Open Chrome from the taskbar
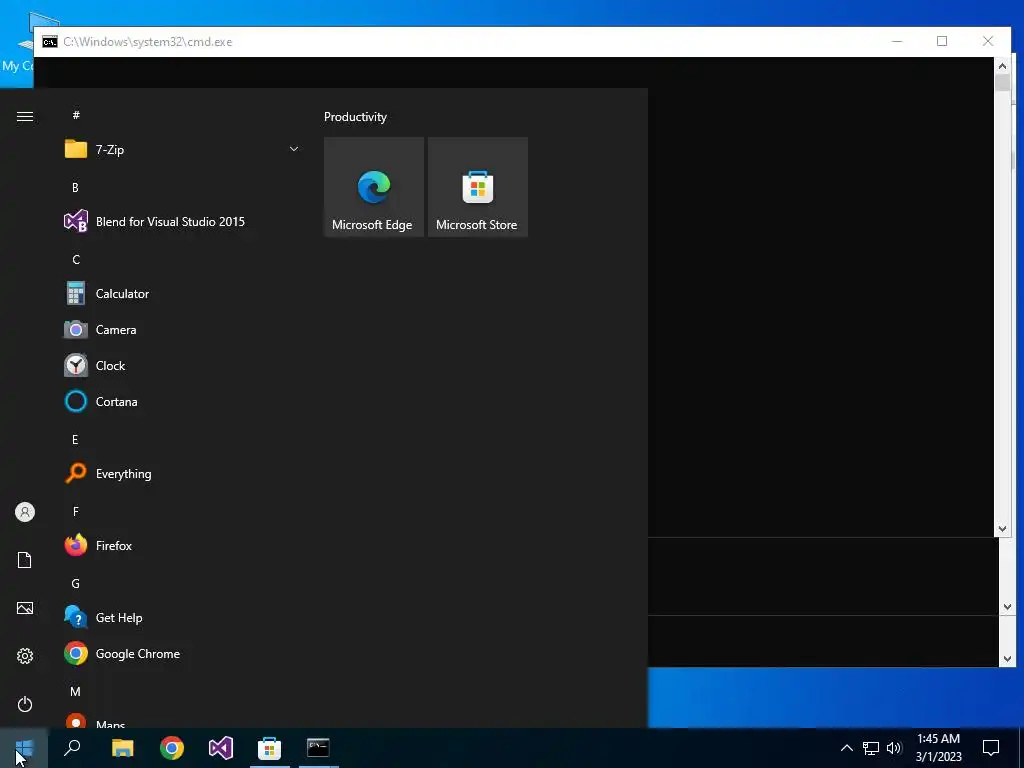Image resolution: width=1024 pixels, height=768 pixels. click(172, 748)
